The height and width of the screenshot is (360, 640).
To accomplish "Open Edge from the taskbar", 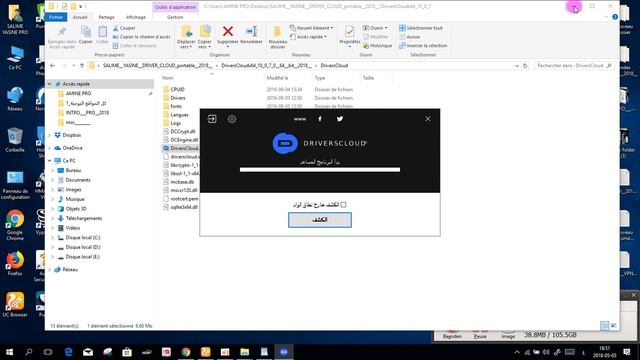I will (69, 352).
